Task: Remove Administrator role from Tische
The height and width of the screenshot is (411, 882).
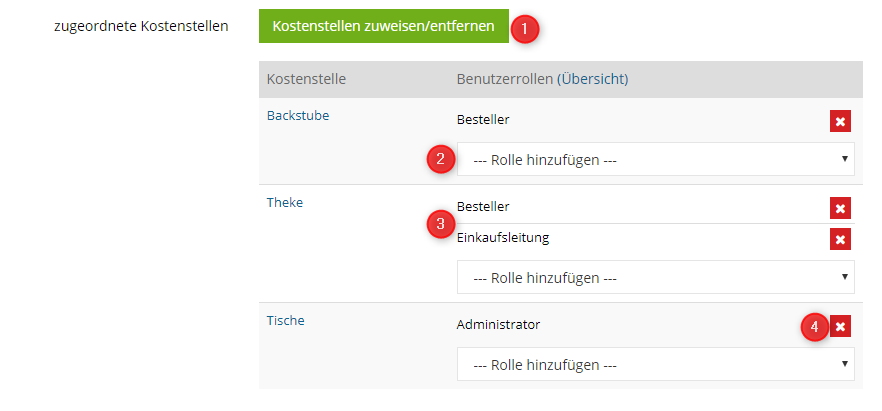Action: [840, 326]
